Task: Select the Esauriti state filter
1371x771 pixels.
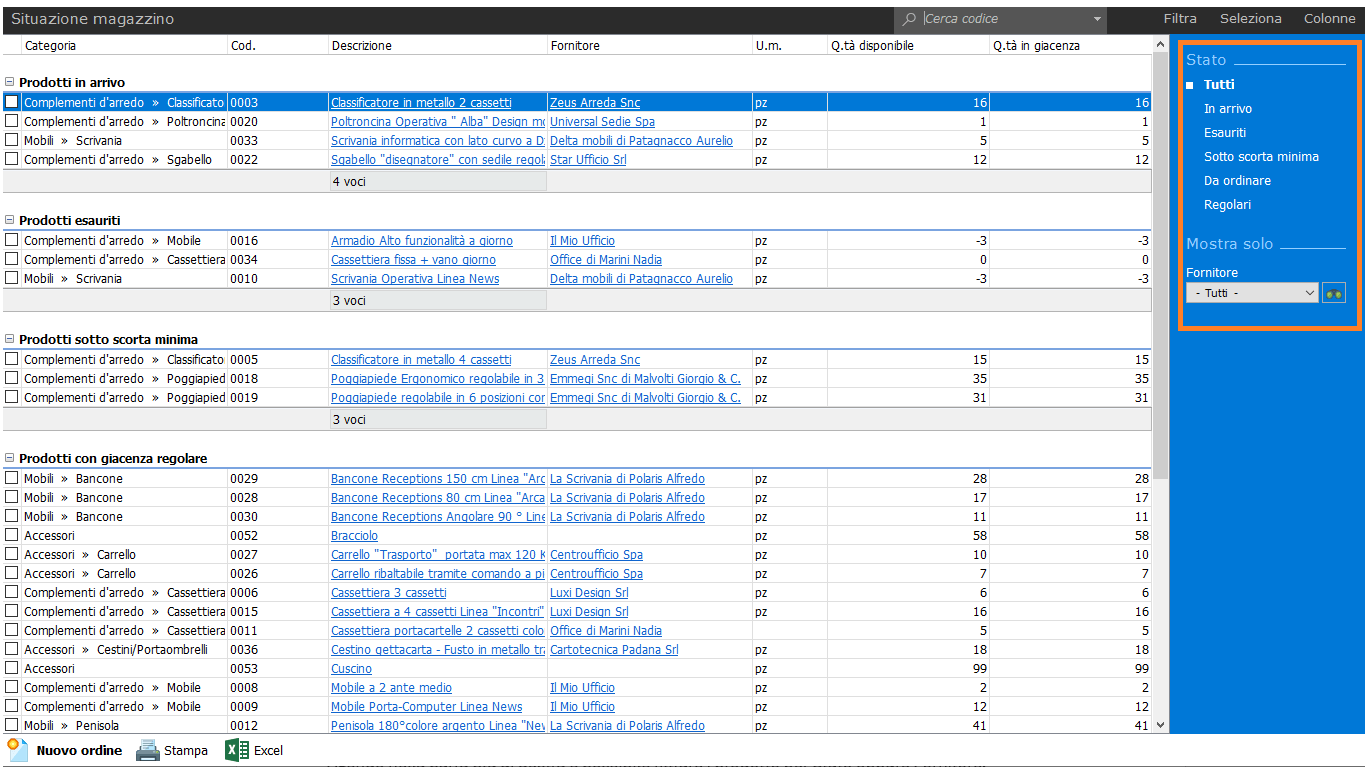Action: coord(1225,133)
